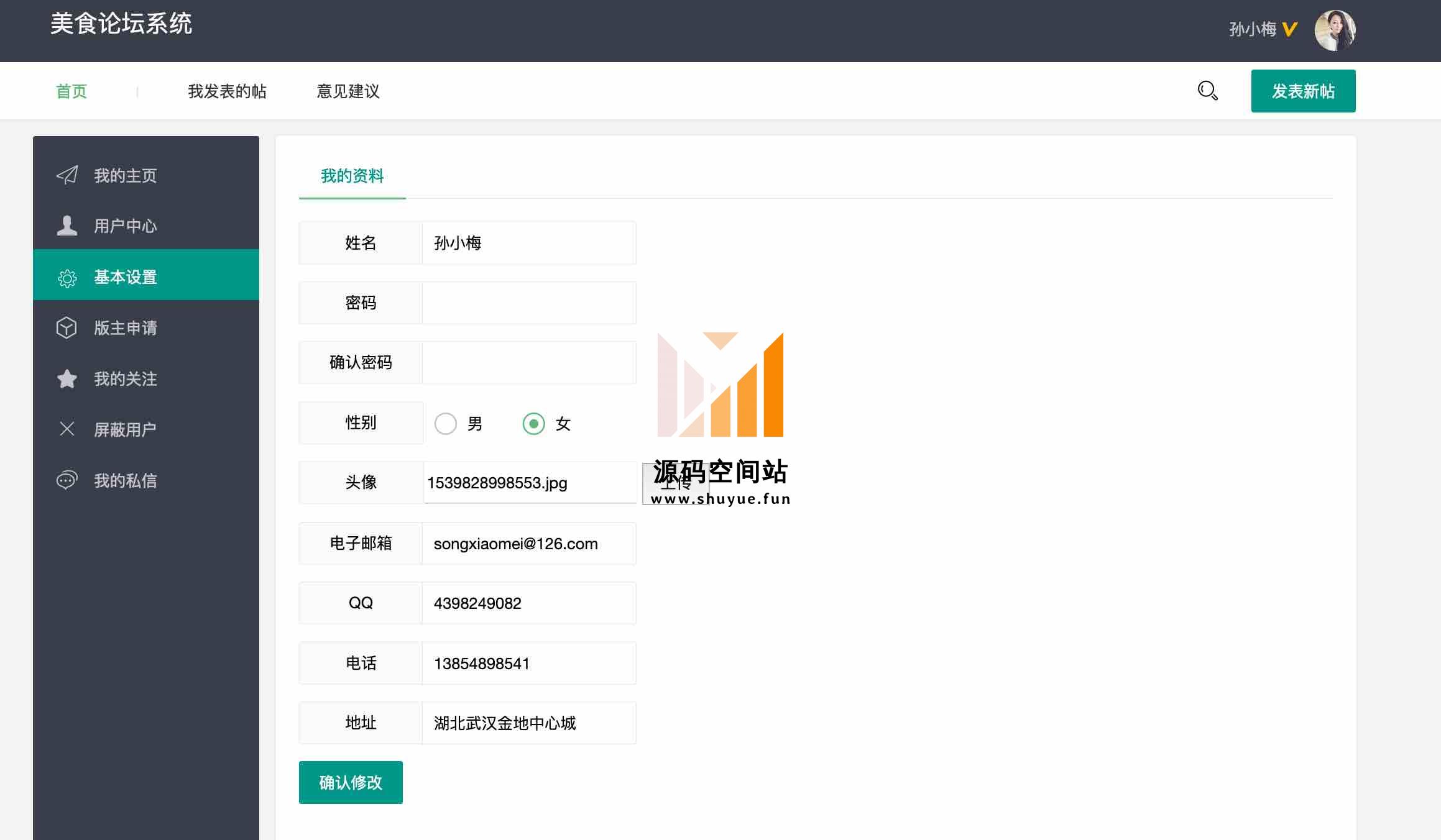
Task: Open 我的主页 sidebar item
Action: (x=146, y=175)
